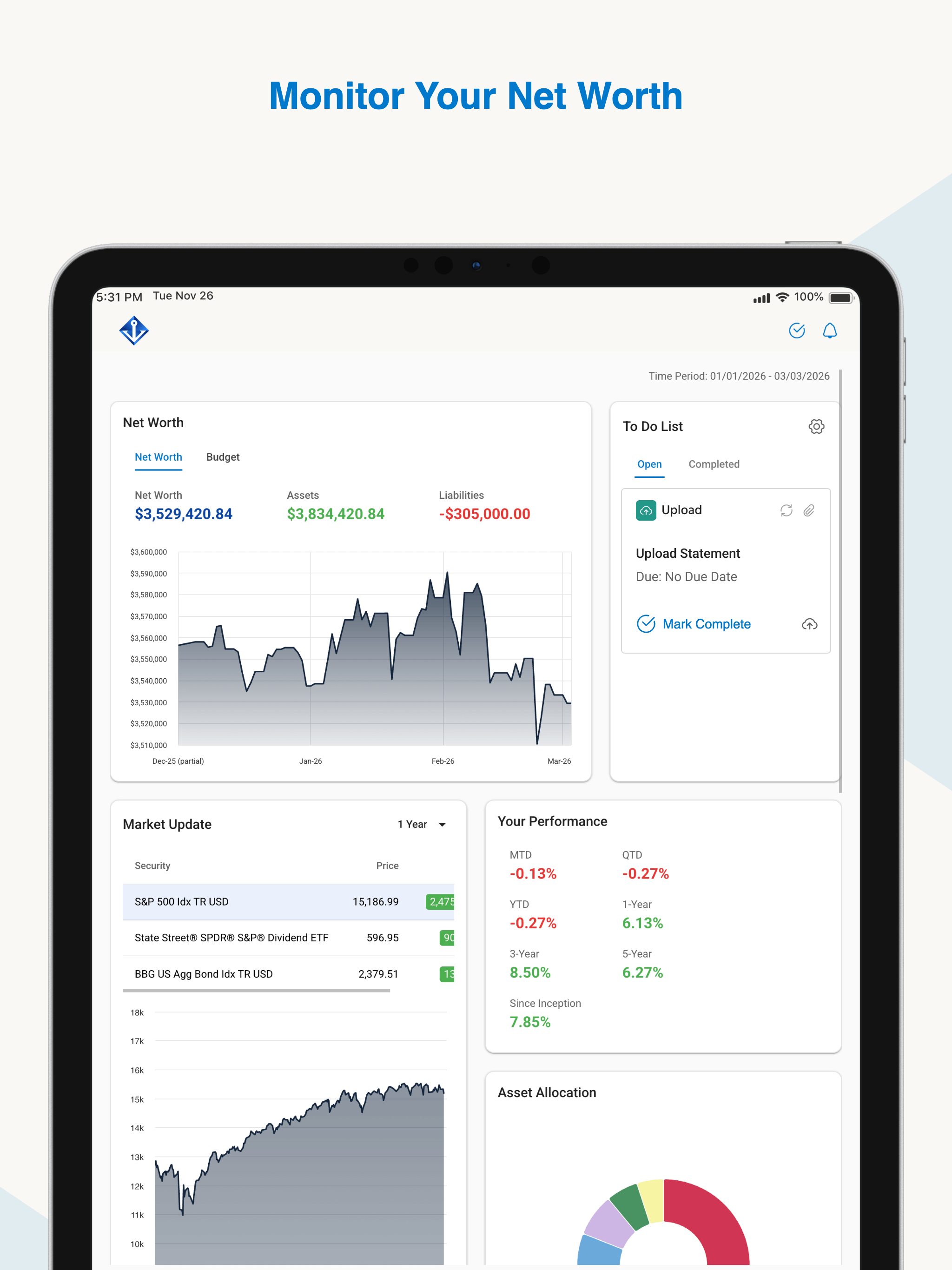Switch to the Net Worth tab

coord(159,457)
